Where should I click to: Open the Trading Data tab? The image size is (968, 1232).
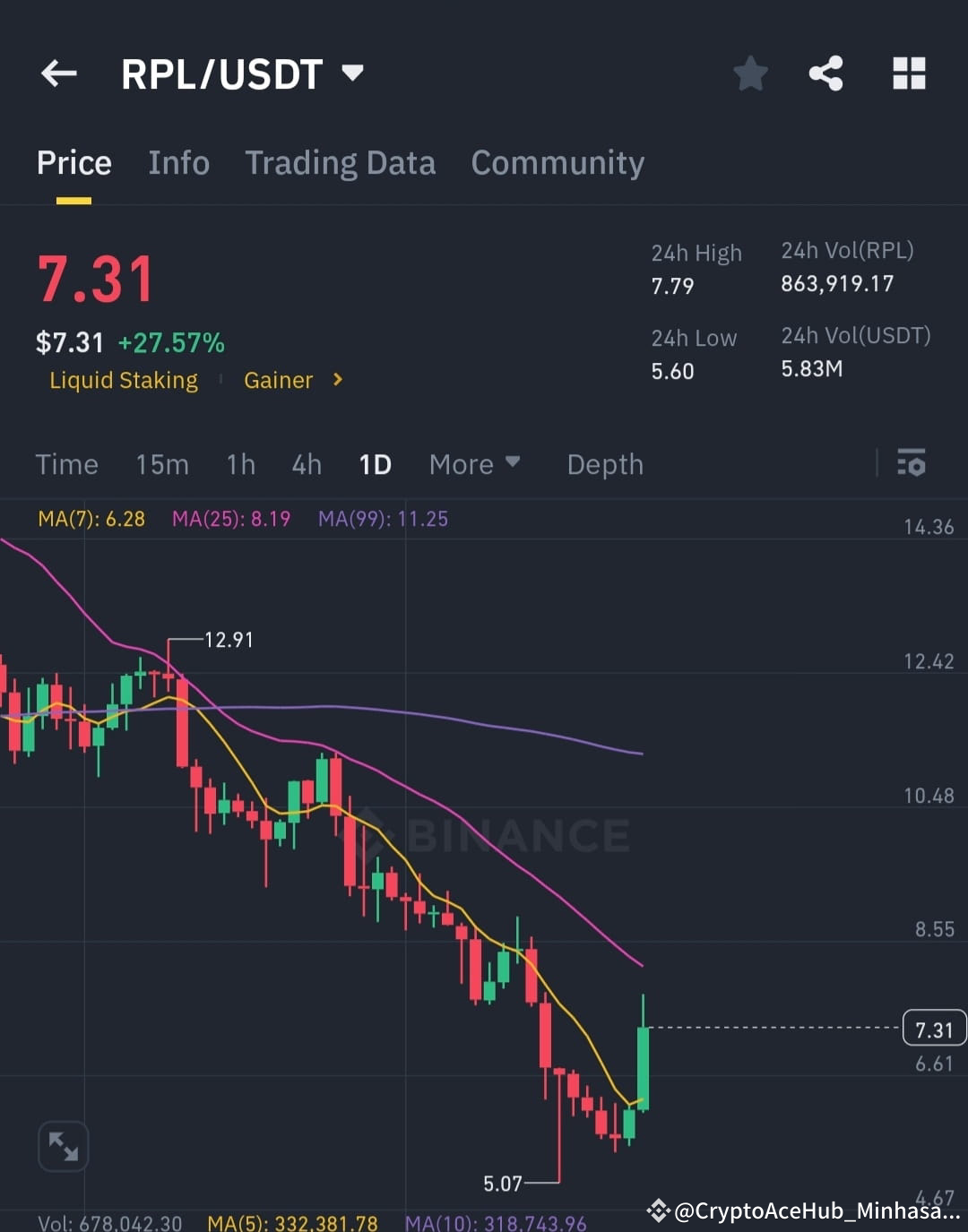click(340, 163)
